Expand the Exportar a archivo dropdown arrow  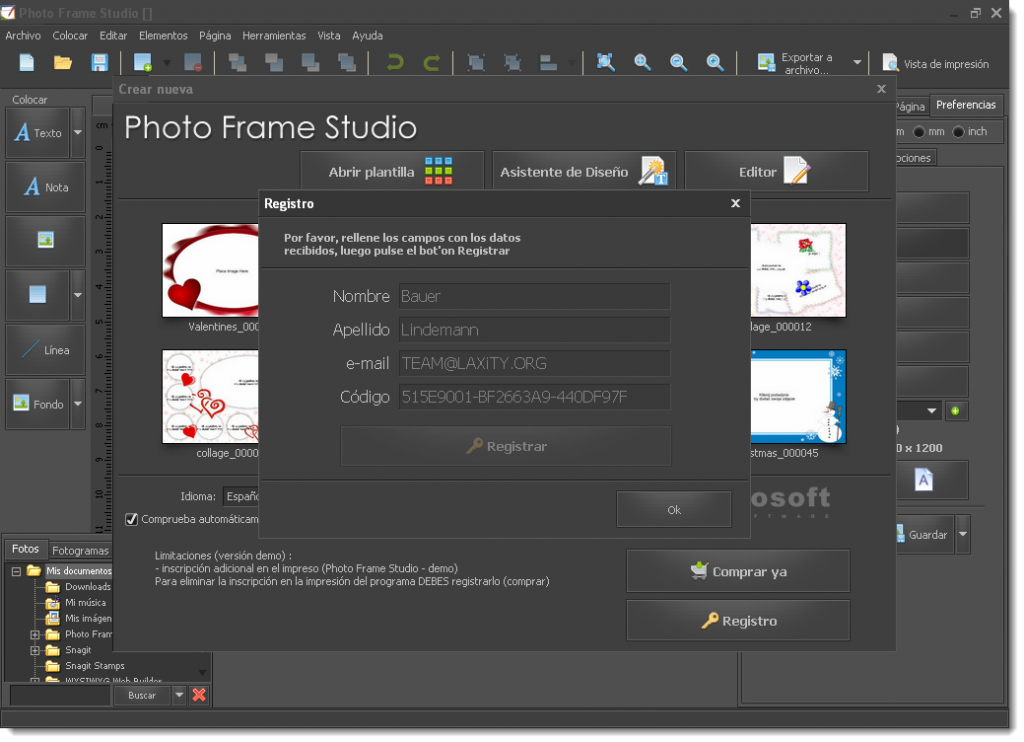(x=857, y=63)
